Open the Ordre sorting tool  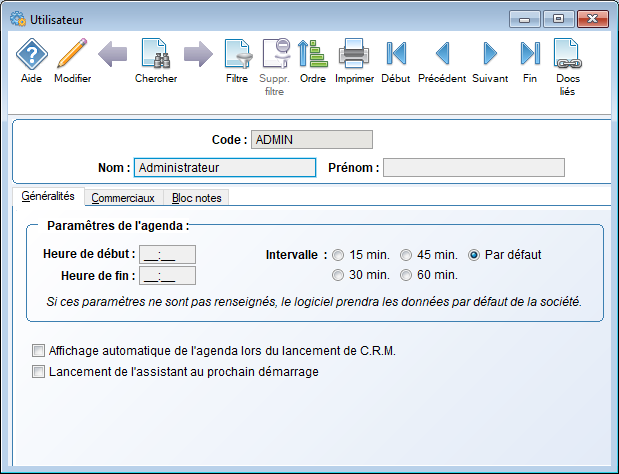click(x=313, y=58)
